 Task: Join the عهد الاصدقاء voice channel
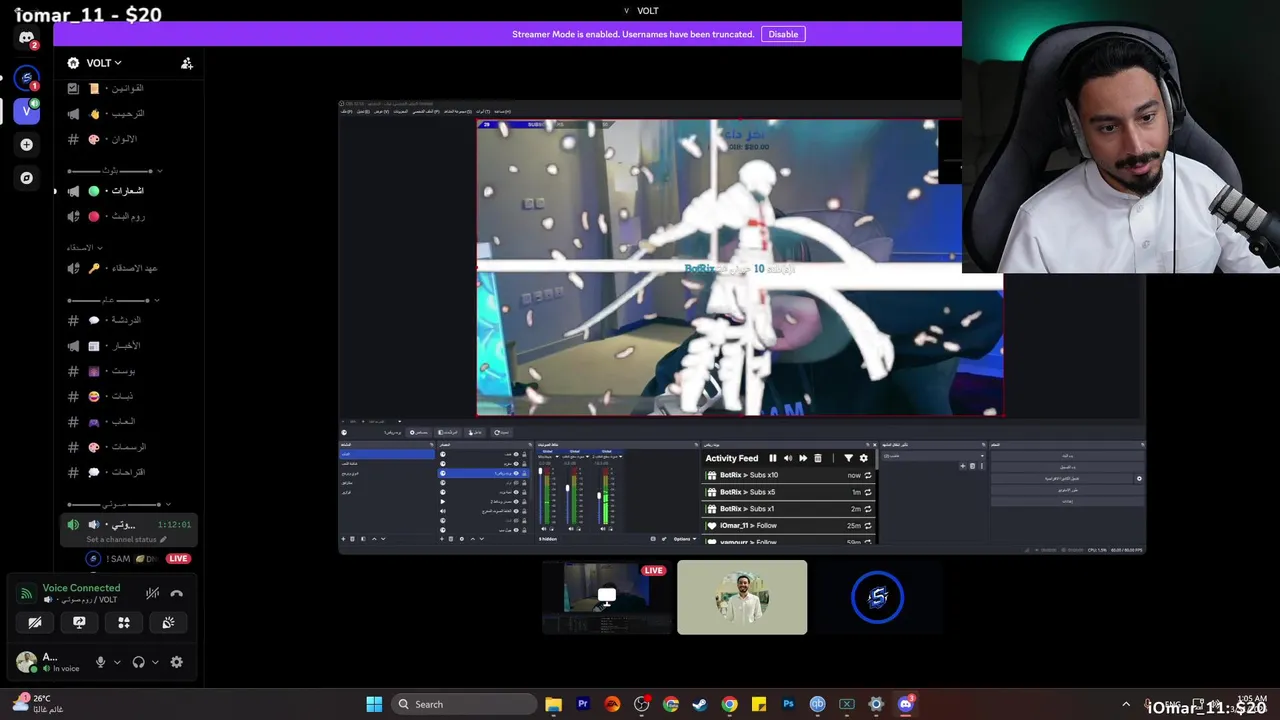(x=128, y=268)
